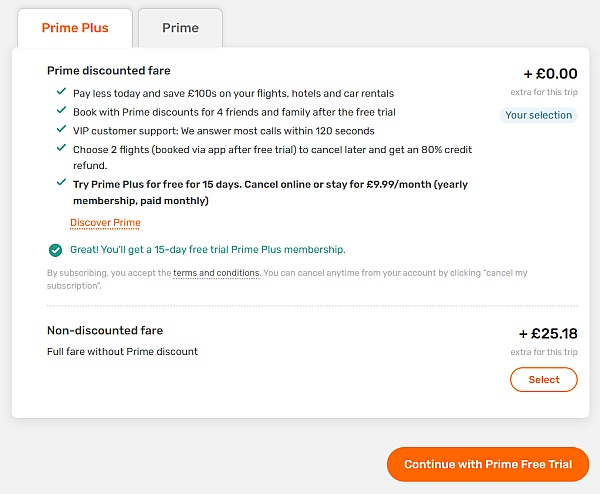Click checkmark beside Choose 2 flights

[61, 148]
